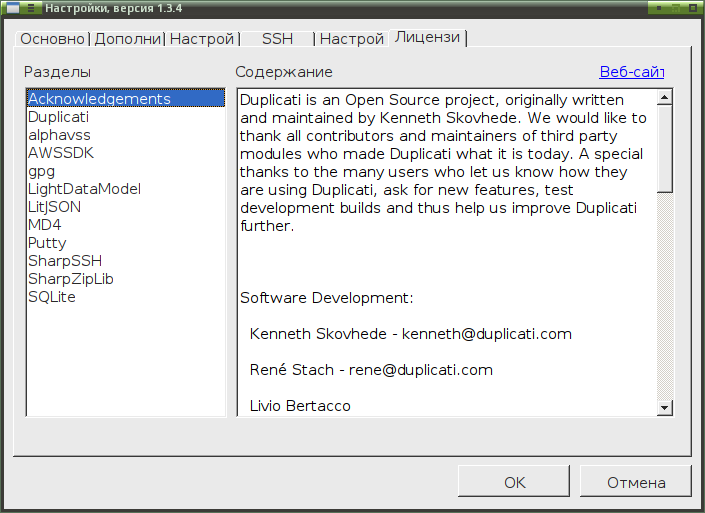The width and height of the screenshot is (705, 513).
Task: Select LitJSON in the sections list
Action: [x=125, y=207]
